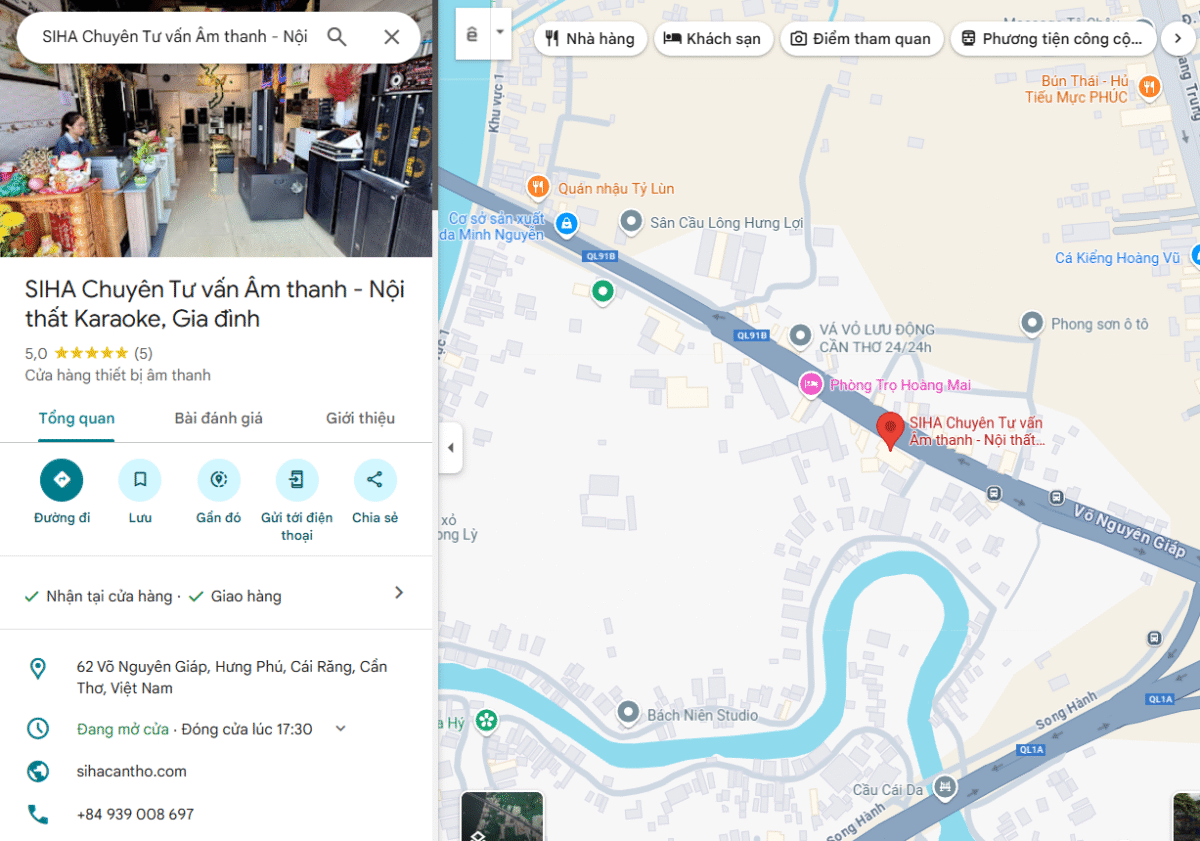Click the Gần đó nearby icon
The image size is (1200, 841).
(219, 480)
